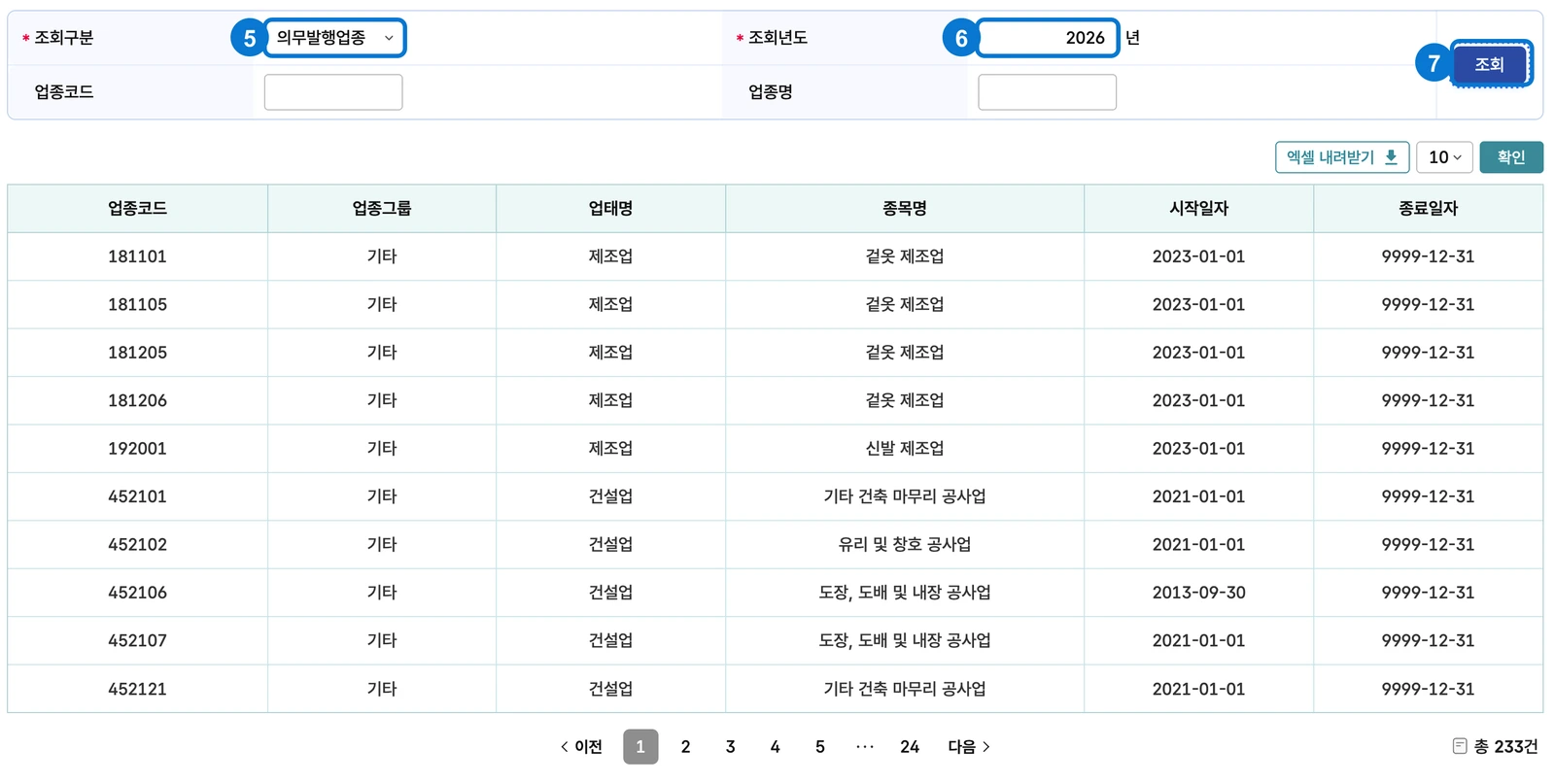Select the cell with code 452102
1555x784 pixels.
tap(137, 545)
